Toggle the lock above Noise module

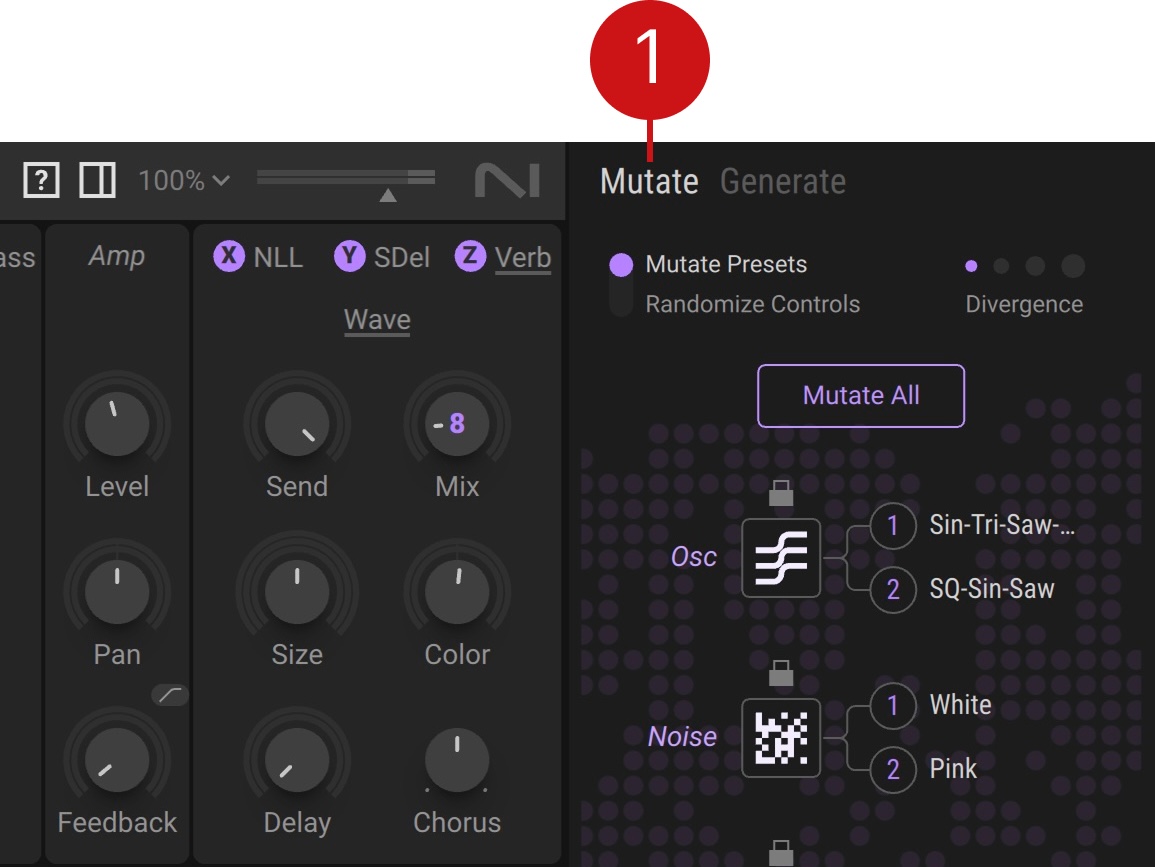(781, 673)
